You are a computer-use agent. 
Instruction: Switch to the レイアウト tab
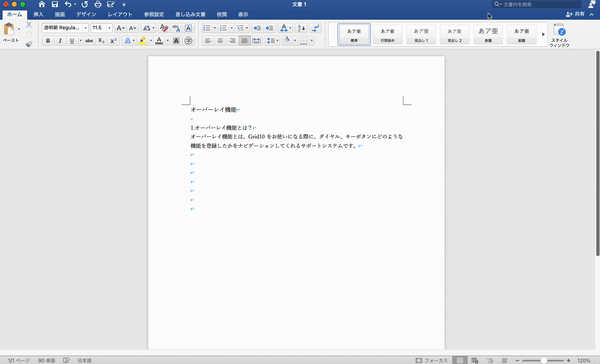coord(120,15)
